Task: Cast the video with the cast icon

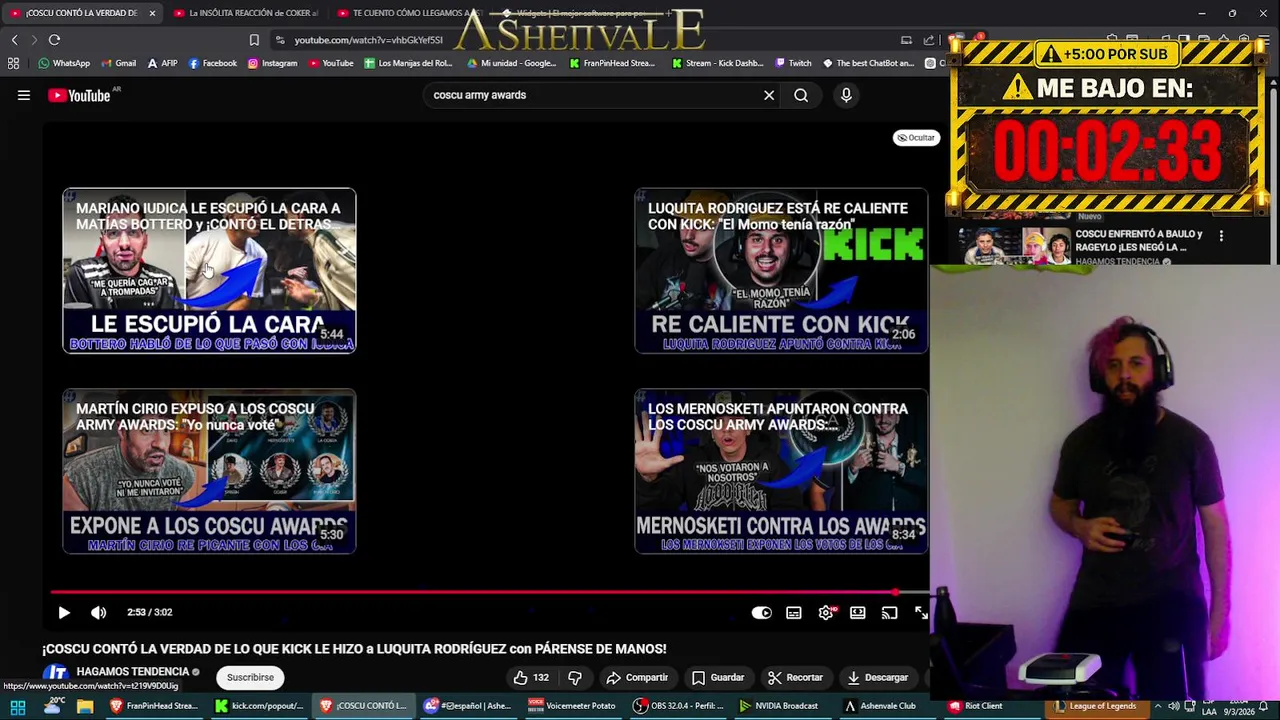Action: pyautogui.click(x=890, y=613)
